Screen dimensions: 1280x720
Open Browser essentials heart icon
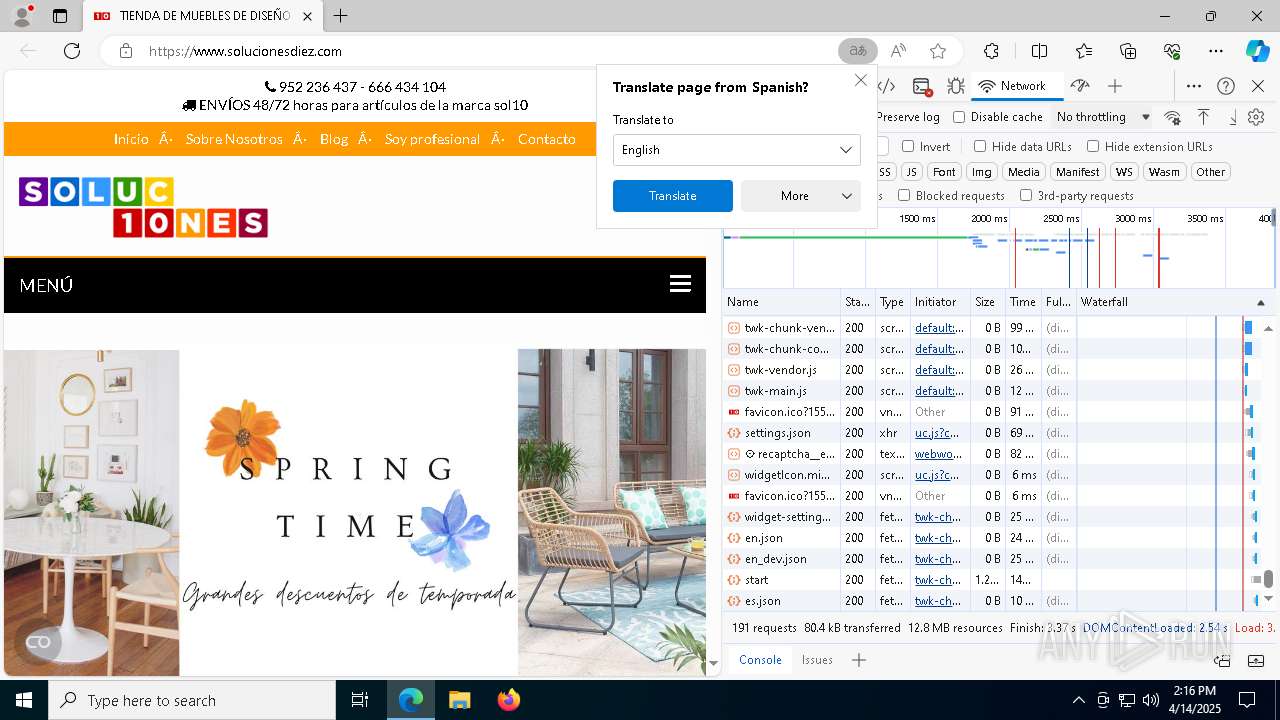pos(1172,51)
